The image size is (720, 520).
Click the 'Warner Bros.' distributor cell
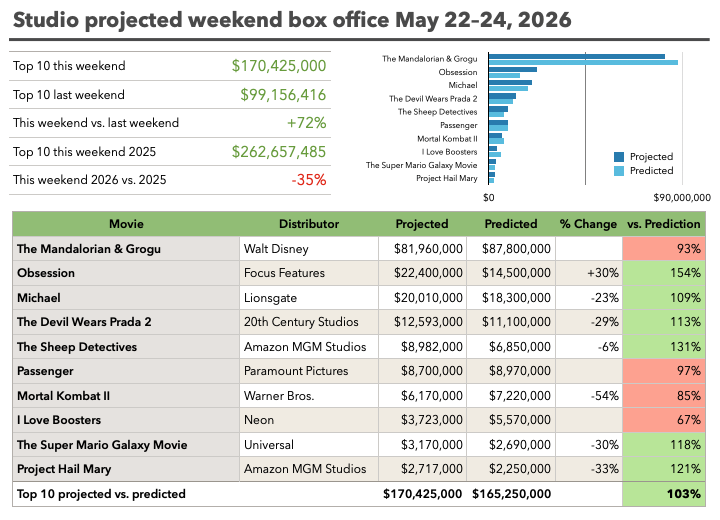(309, 396)
